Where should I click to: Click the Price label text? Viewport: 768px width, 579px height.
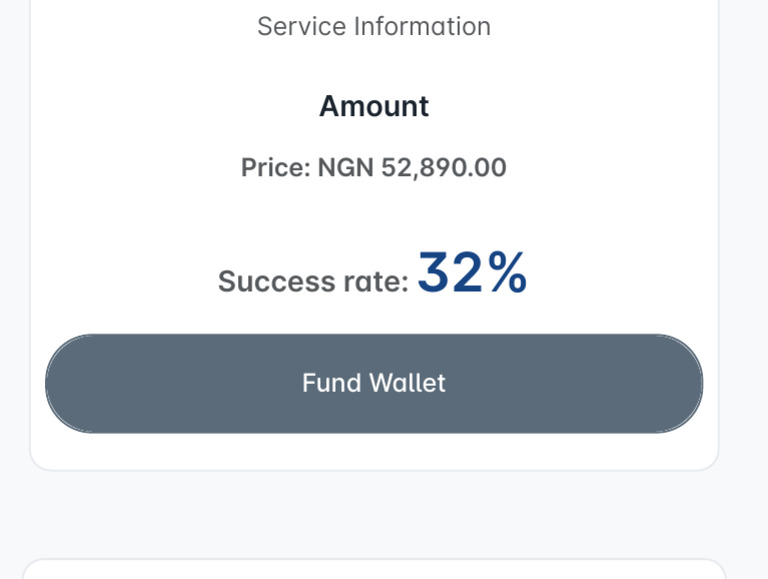276,168
